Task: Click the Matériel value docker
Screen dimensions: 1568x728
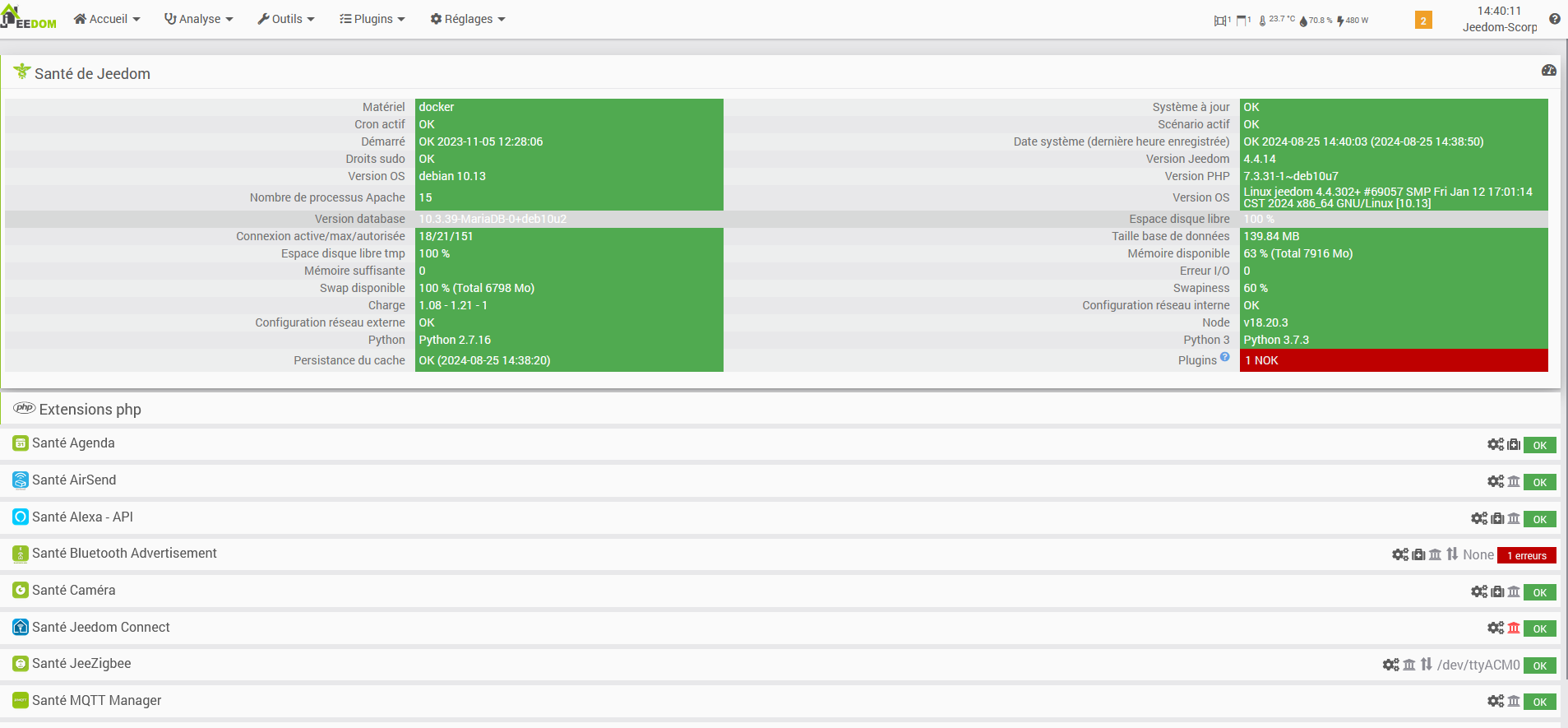Action: click(569, 107)
